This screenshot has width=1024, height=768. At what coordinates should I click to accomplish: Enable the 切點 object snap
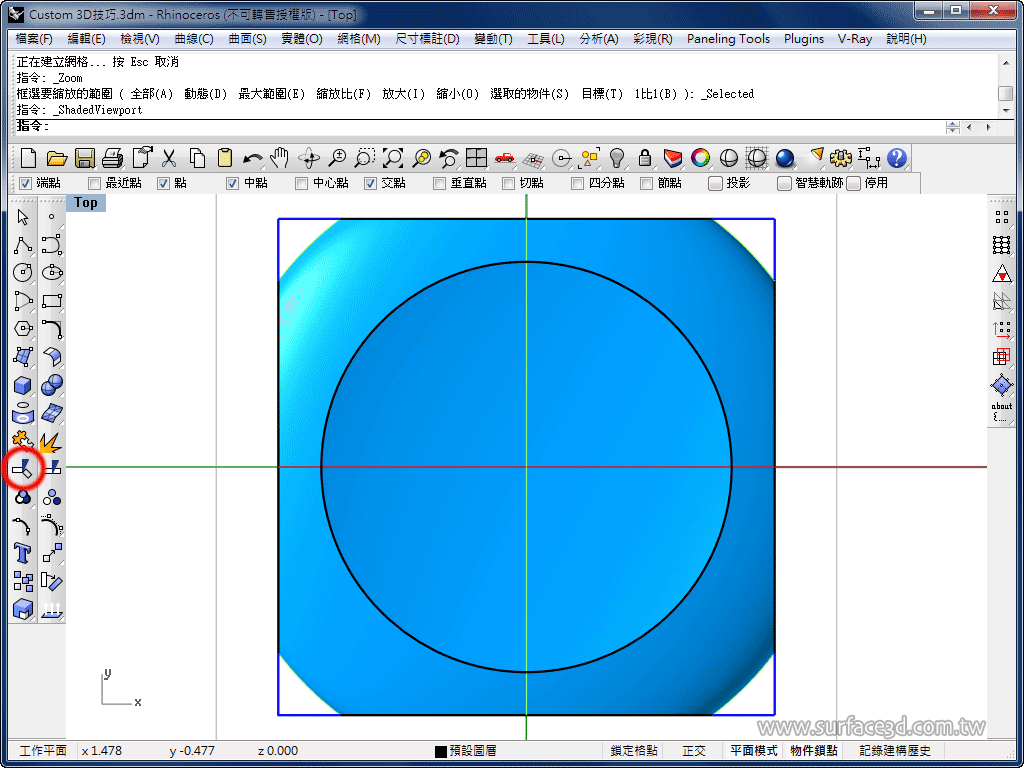pos(508,184)
